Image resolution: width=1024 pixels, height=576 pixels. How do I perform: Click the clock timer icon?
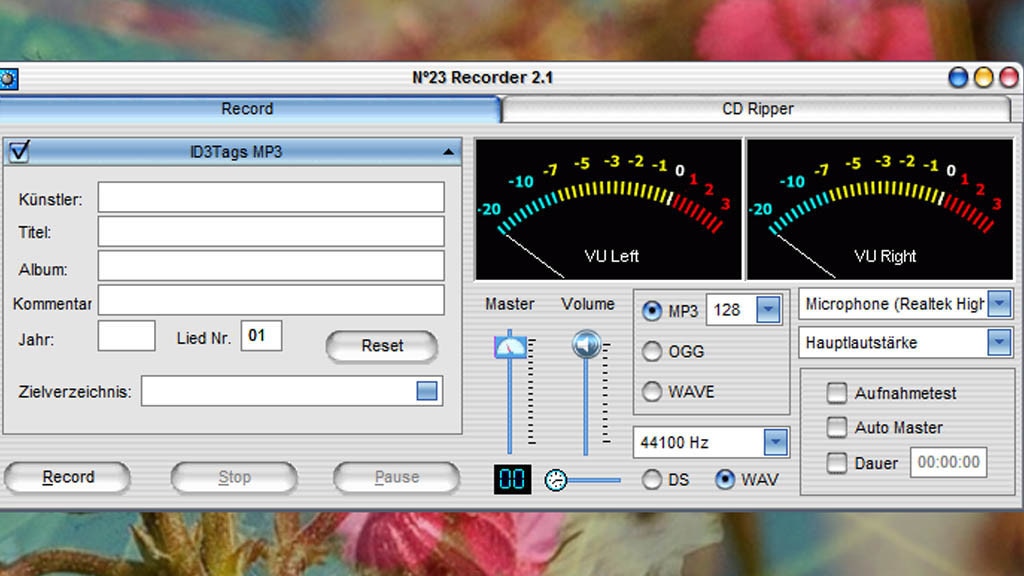tap(555, 480)
